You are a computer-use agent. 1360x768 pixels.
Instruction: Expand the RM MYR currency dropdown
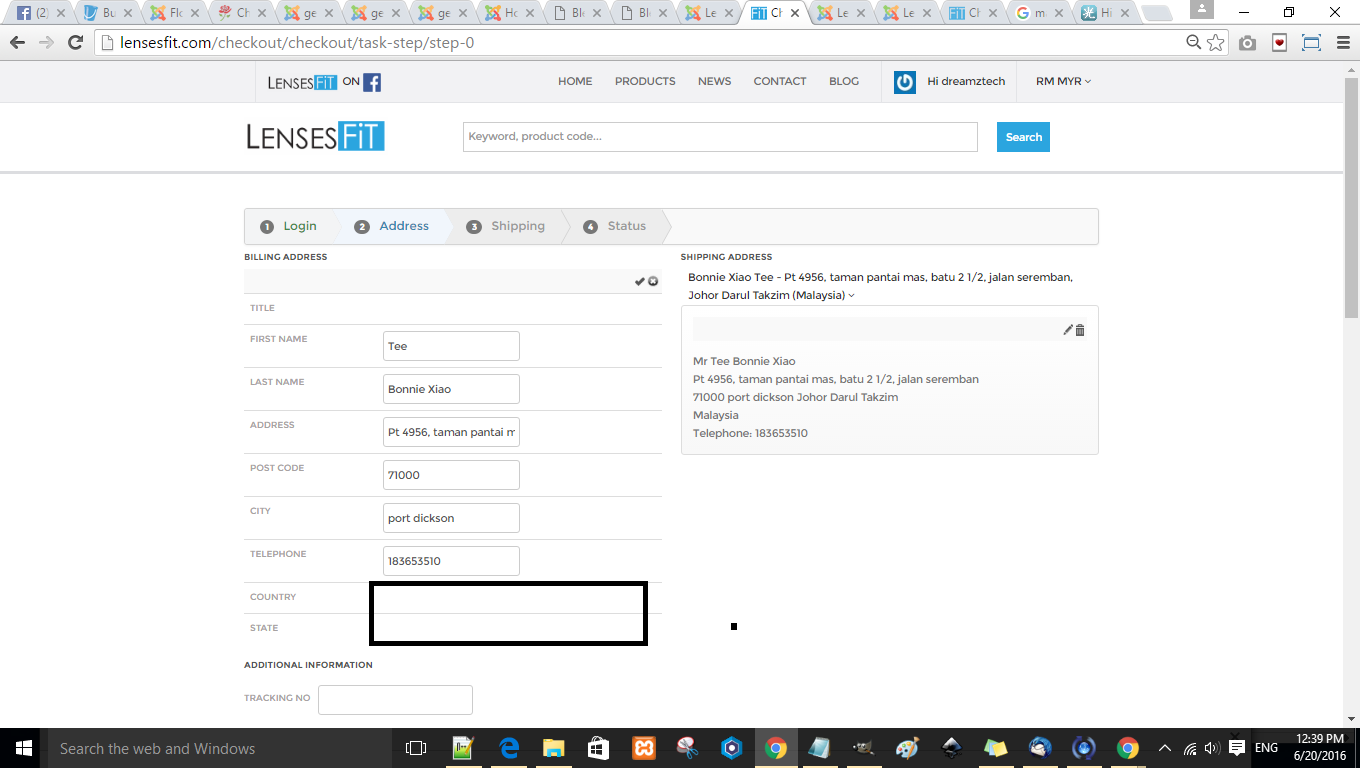pyautogui.click(x=1063, y=82)
